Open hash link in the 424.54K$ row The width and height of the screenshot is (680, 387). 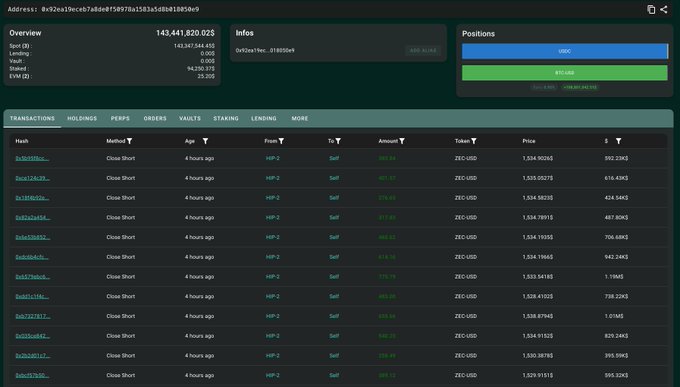pos(32,198)
